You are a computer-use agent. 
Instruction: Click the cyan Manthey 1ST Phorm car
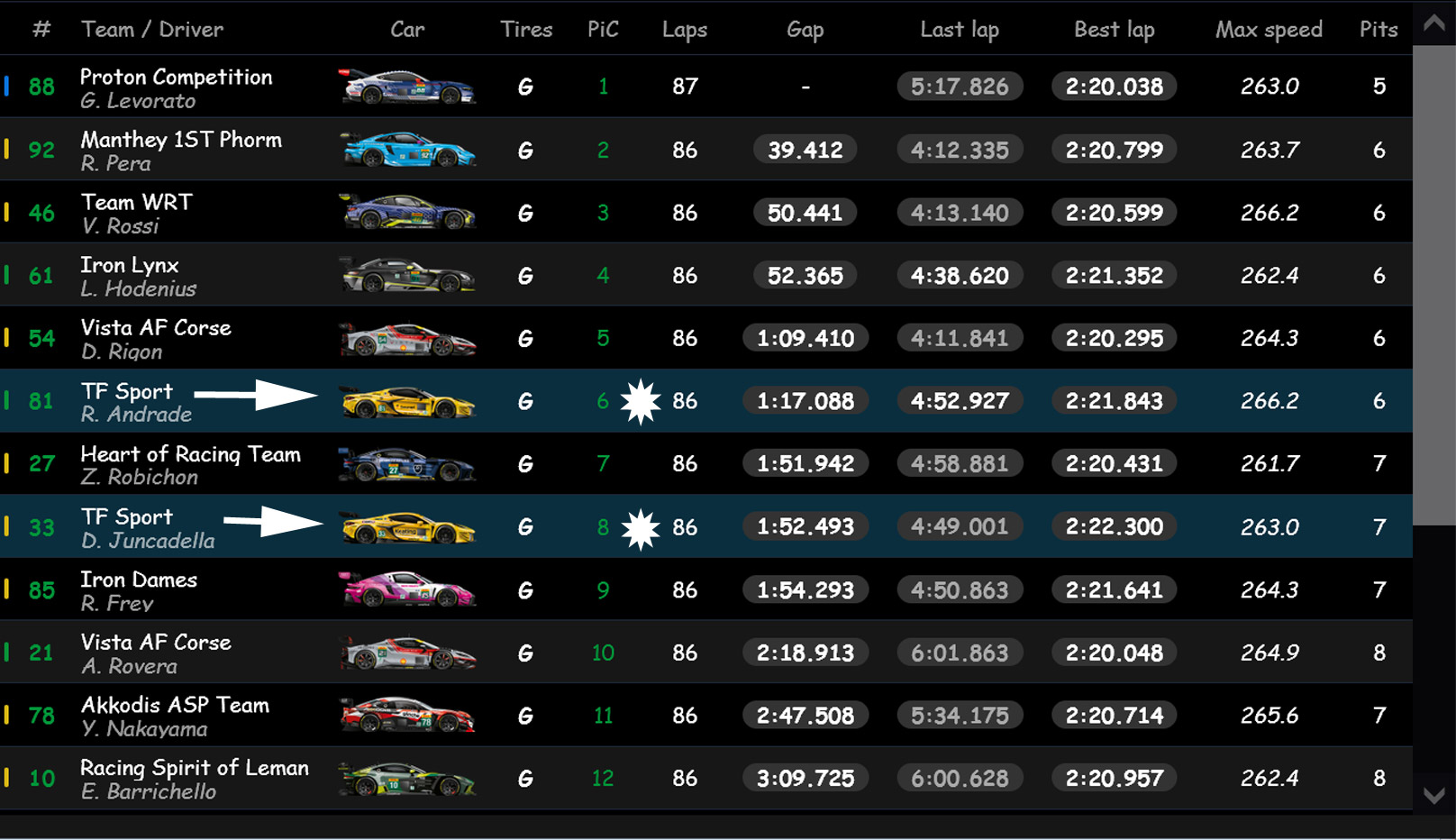click(x=407, y=150)
